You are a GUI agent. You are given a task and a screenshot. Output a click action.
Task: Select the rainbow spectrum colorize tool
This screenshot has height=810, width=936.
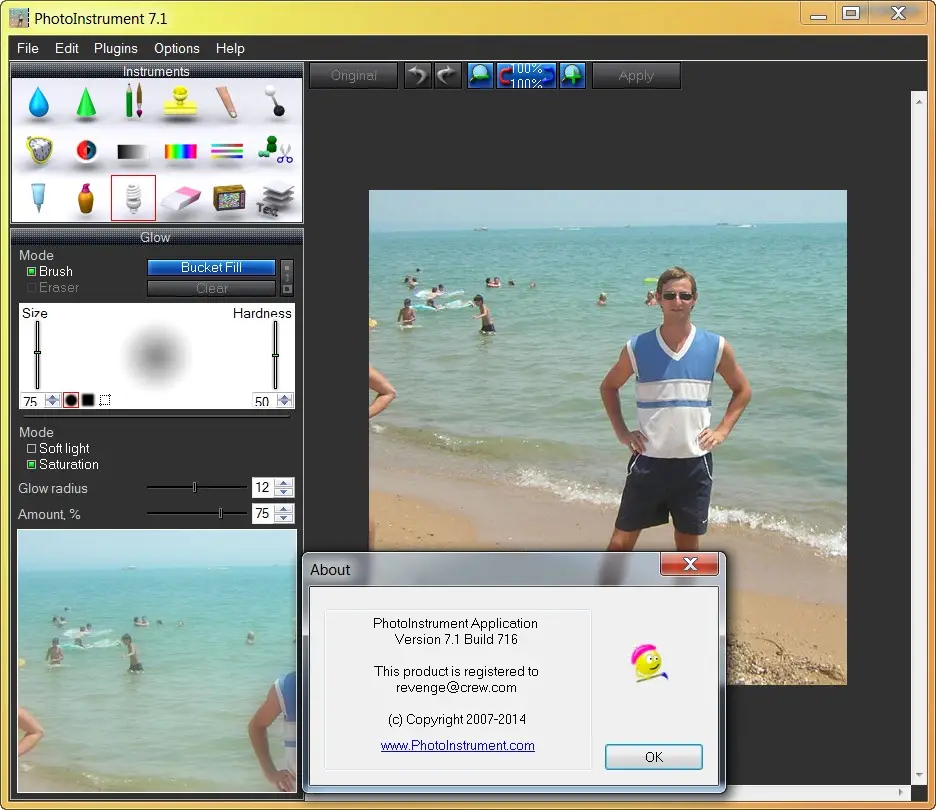tap(180, 152)
